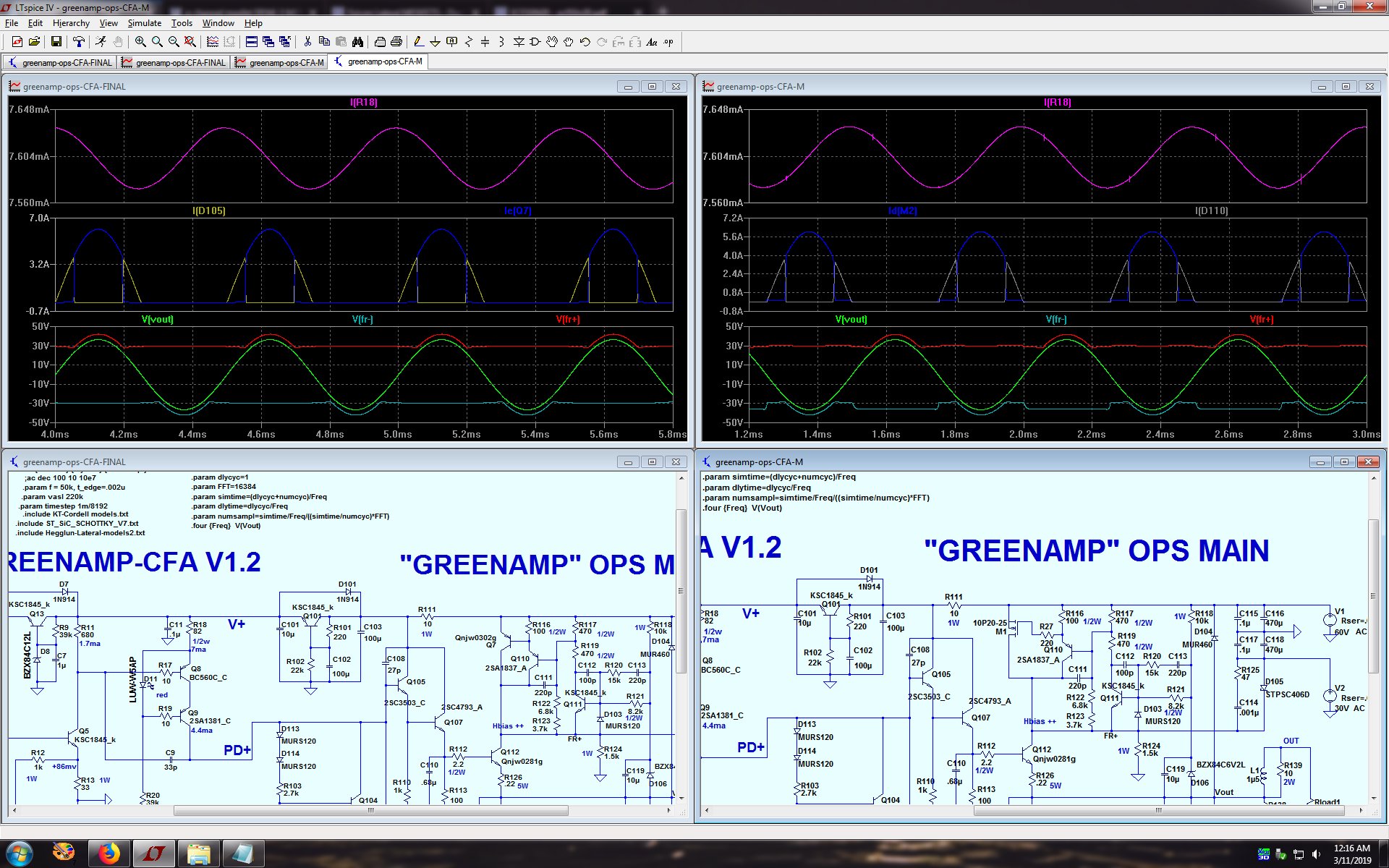The image size is (1389, 868).
Task: Open the Control Panel hammer icon
Action: click(x=78, y=42)
